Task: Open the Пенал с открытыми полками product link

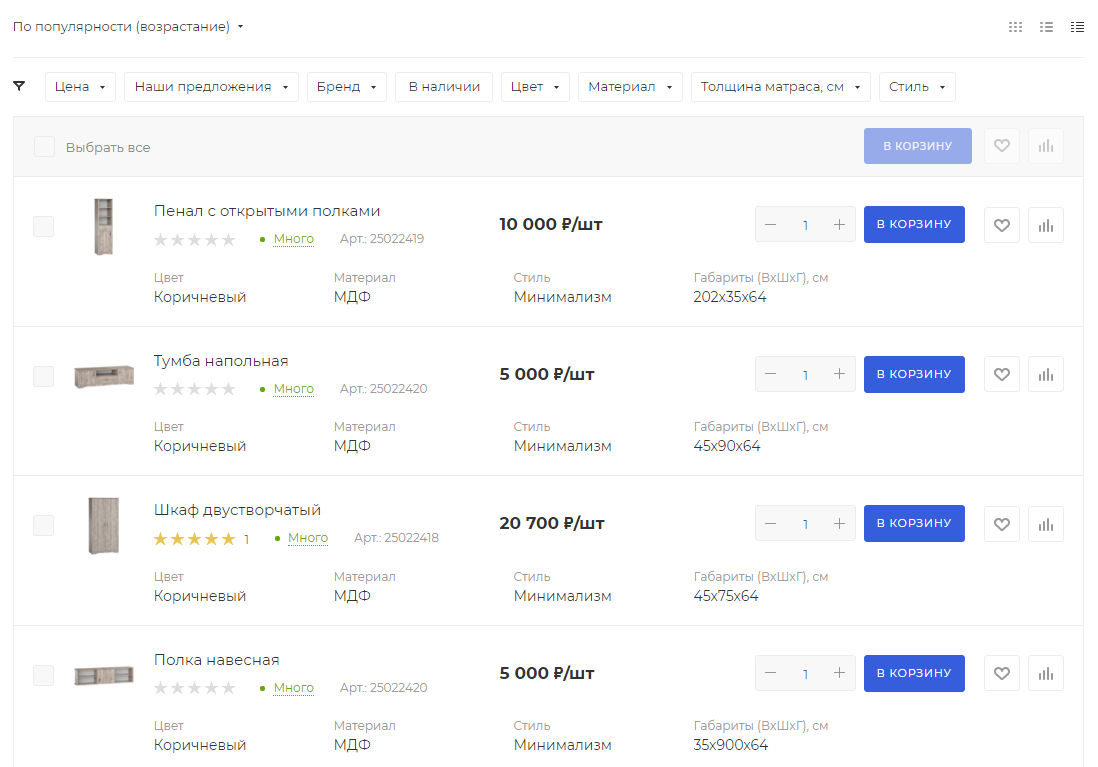Action: click(267, 211)
